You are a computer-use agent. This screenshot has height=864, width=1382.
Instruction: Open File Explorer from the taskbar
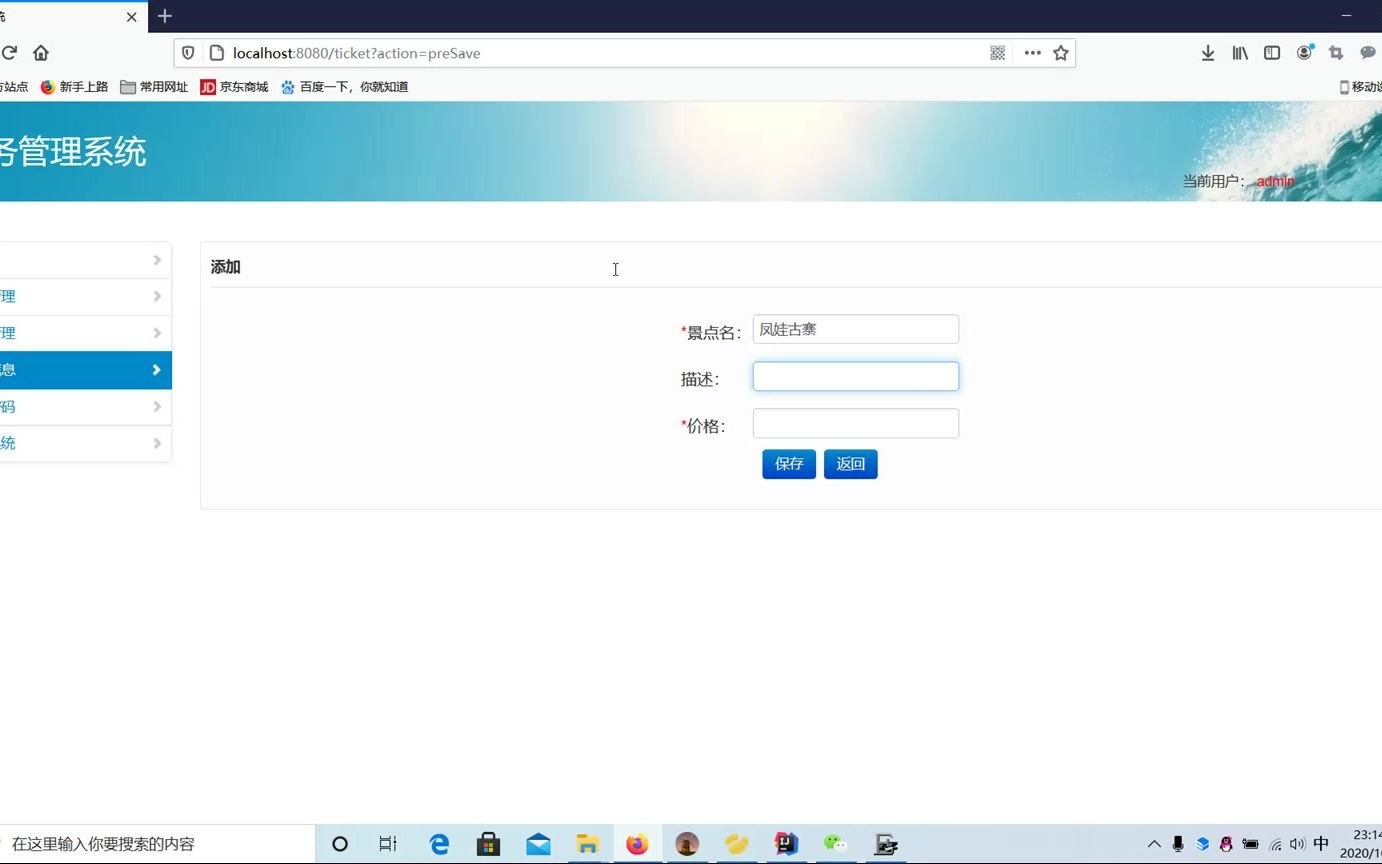pyautogui.click(x=587, y=843)
